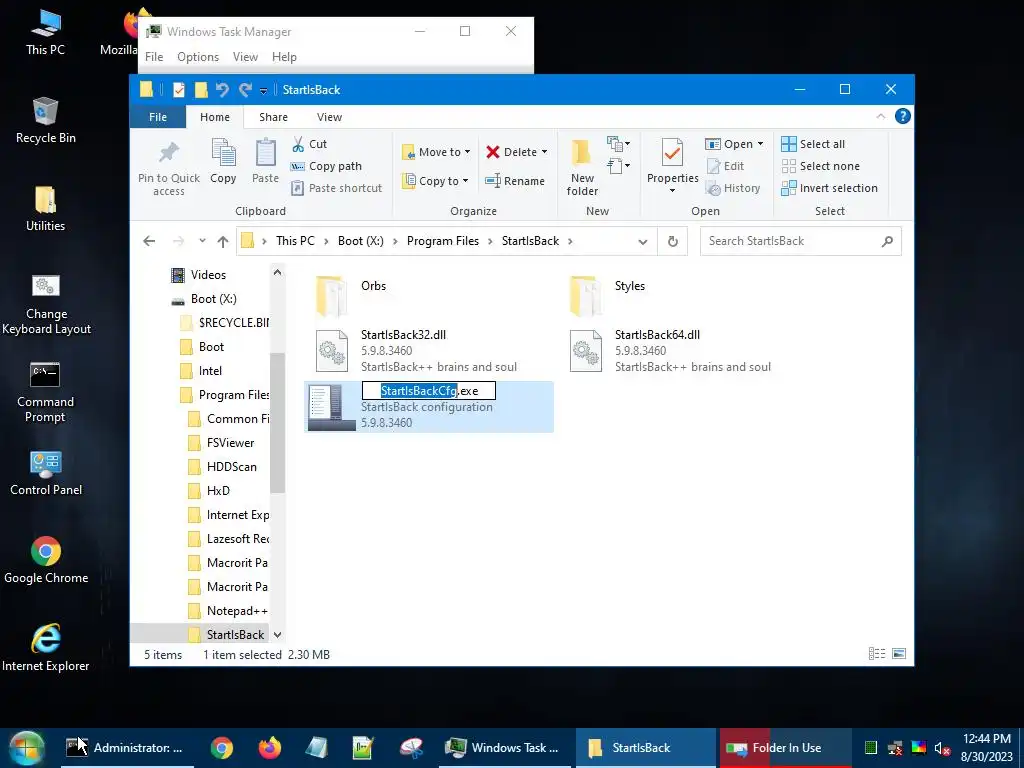Customize Quick Access Toolbar dropdown arrow
The image size is (1024, 768).
tap(263, 90)
